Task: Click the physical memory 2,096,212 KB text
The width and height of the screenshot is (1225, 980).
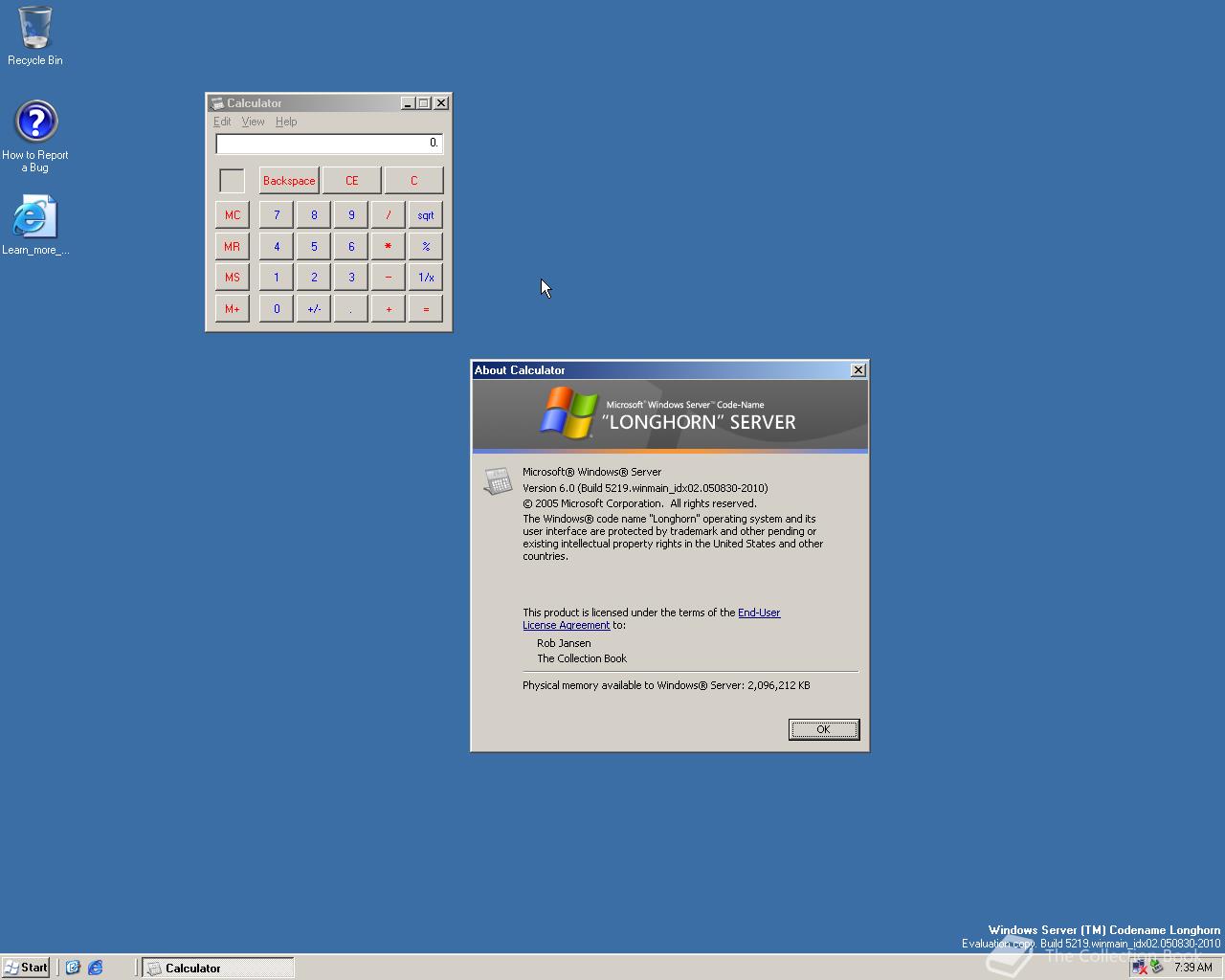Action: (x=666, y=685)
